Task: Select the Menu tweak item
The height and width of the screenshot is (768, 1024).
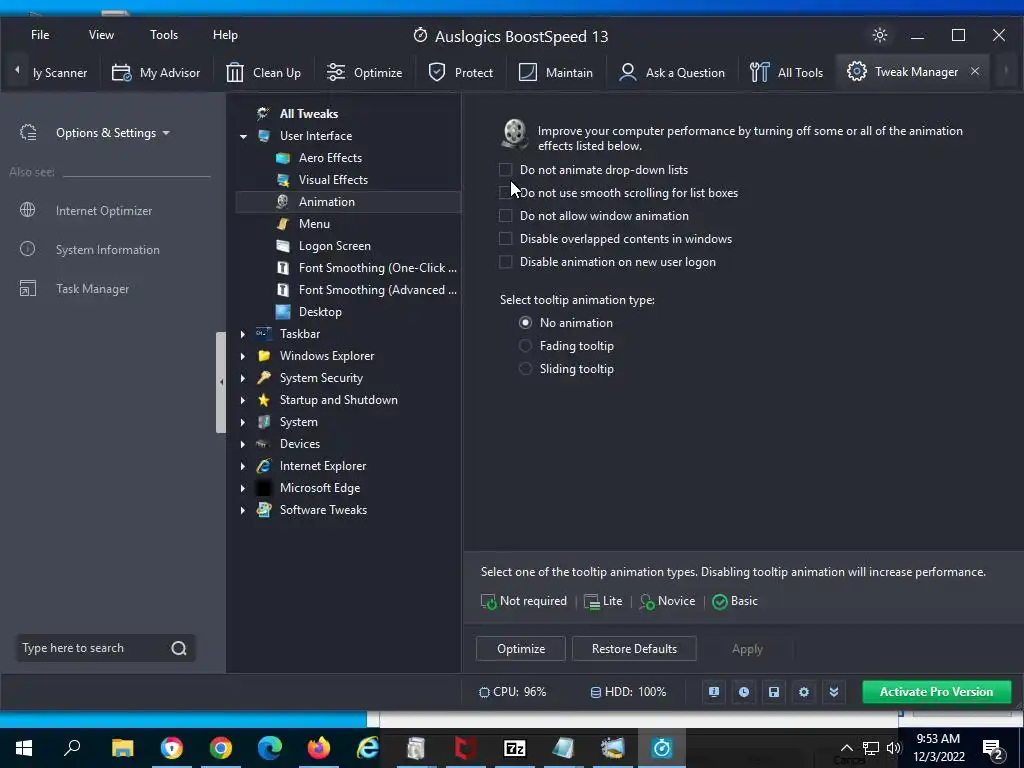Action: point(314,223)
